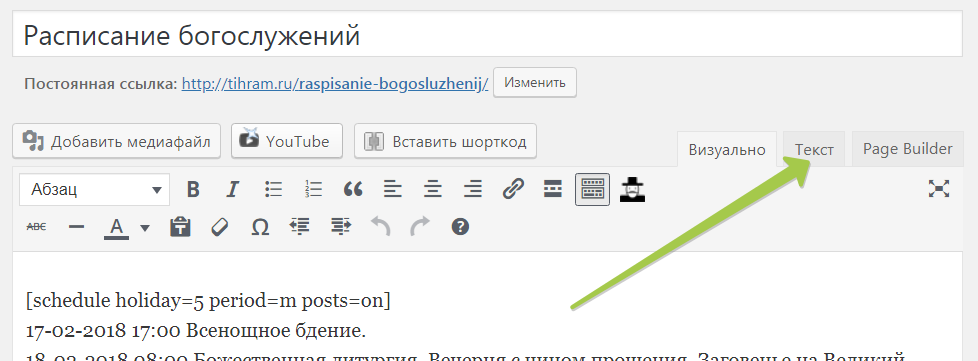Open keyboard shortcuts help

(x=460, y=227)
